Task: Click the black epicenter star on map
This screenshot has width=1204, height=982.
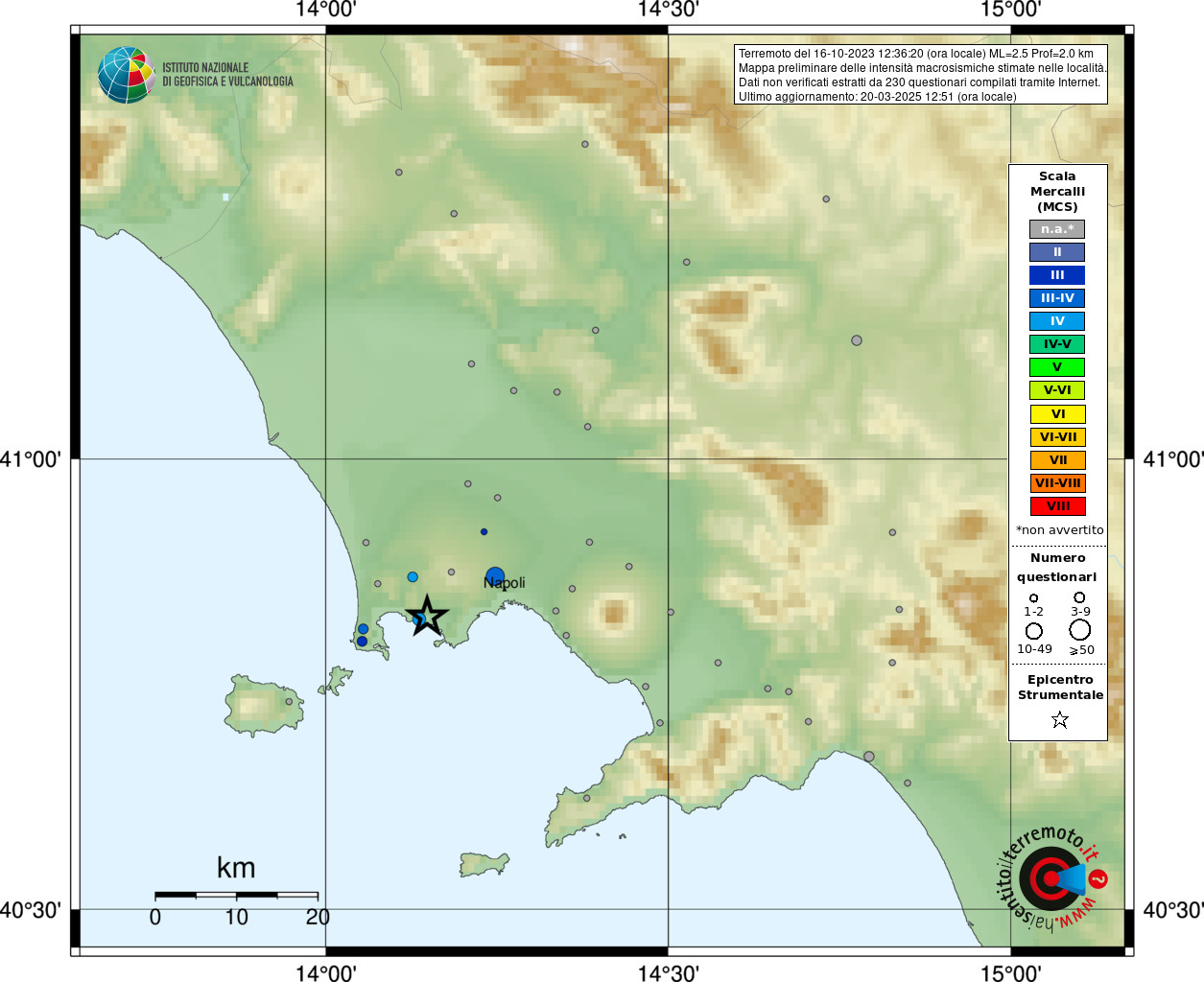Action: (x=427, y=616)
